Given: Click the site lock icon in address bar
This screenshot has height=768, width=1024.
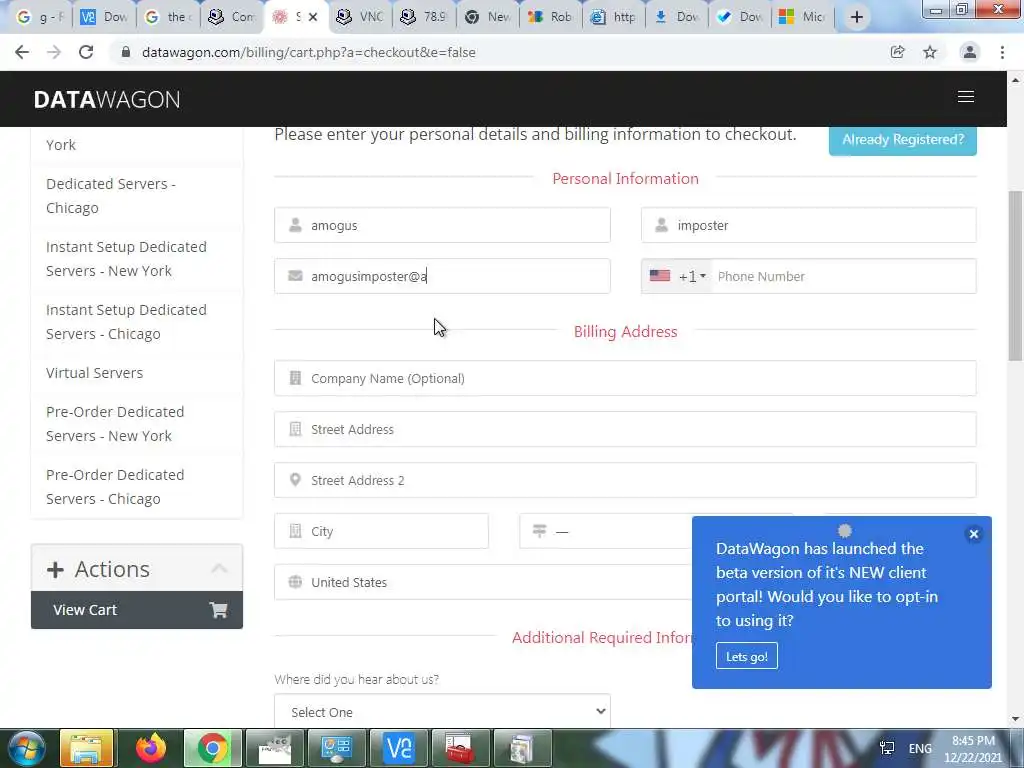Looking at the screenshot, I should (126, 52).
